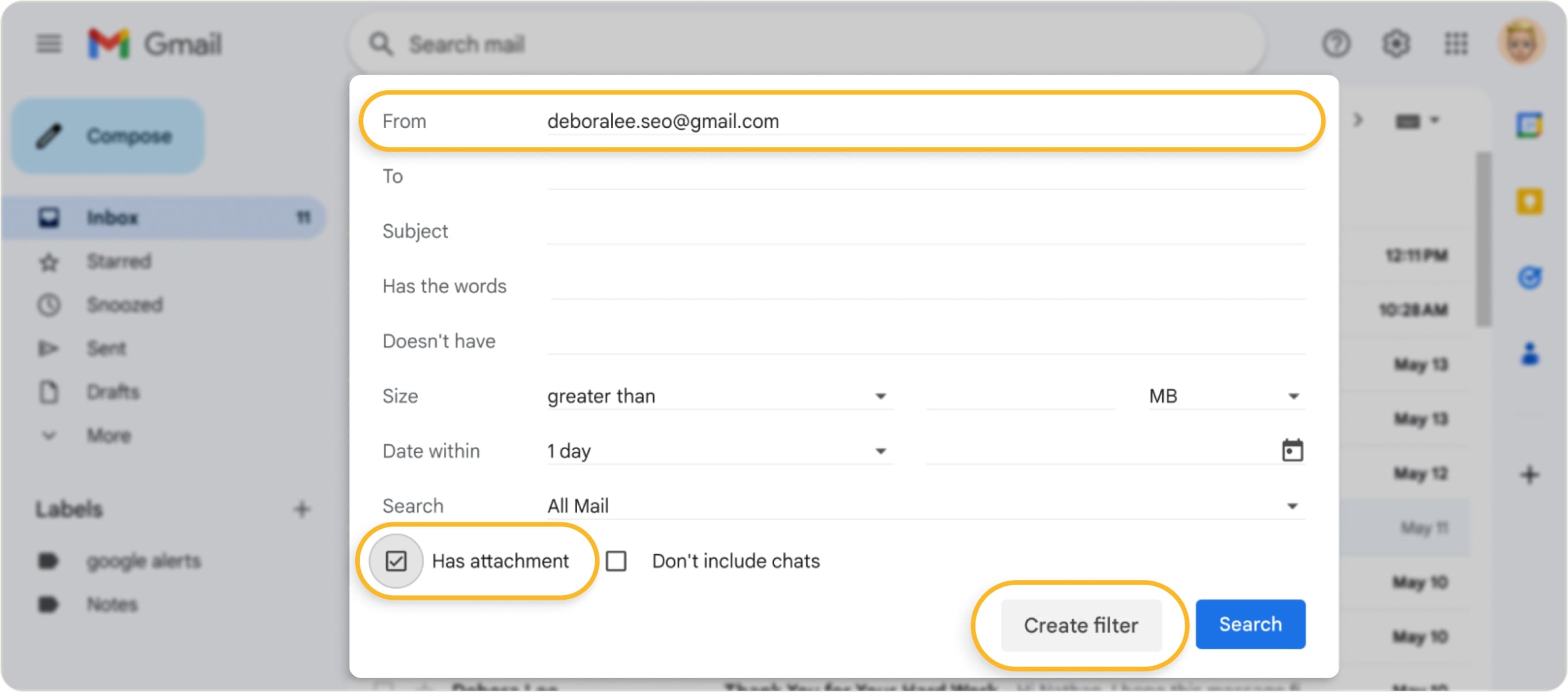Click the help question mark icon

(x=1337, y=43)
